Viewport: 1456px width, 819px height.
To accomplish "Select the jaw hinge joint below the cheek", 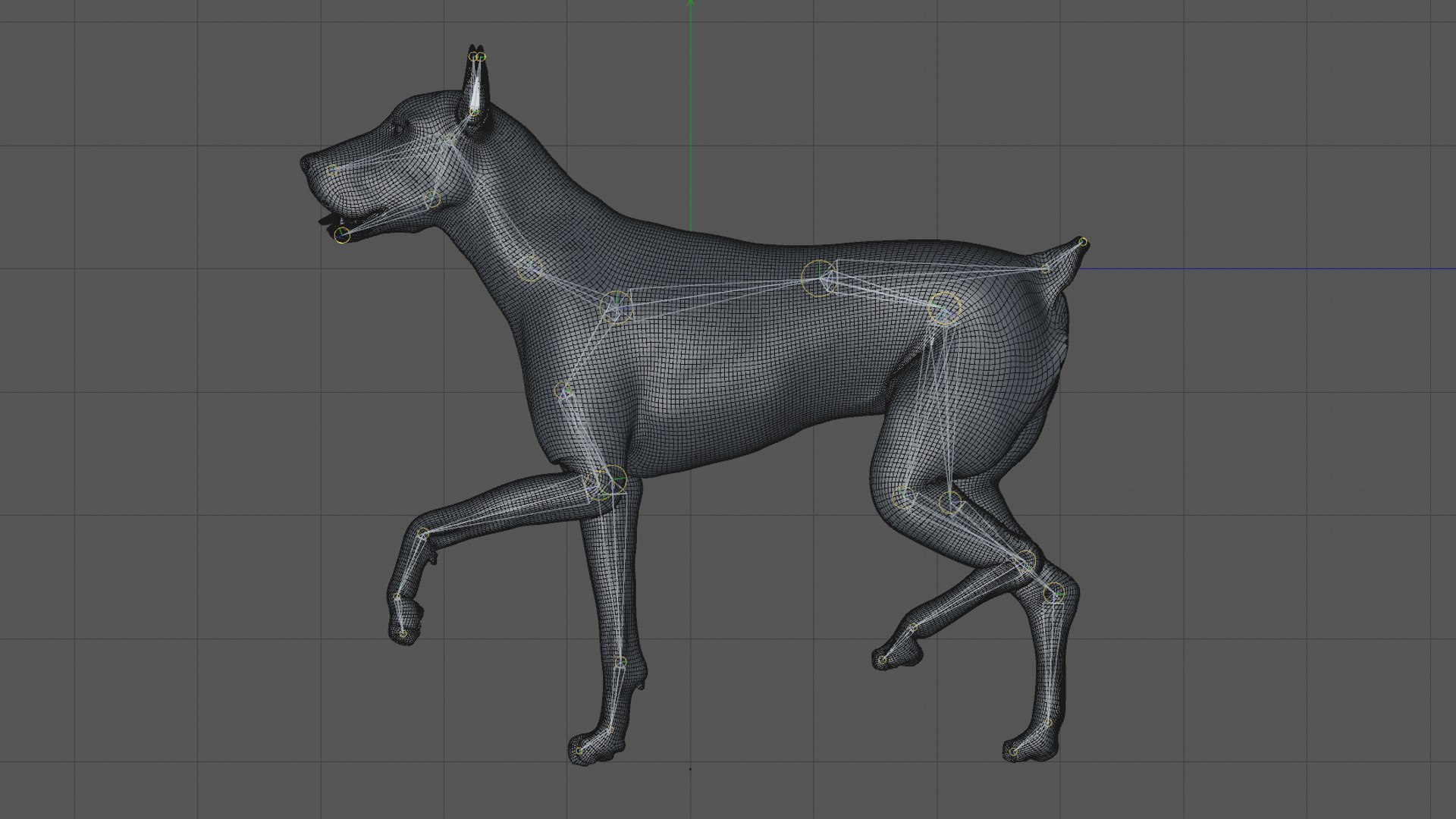I will [x=432, y=200].
